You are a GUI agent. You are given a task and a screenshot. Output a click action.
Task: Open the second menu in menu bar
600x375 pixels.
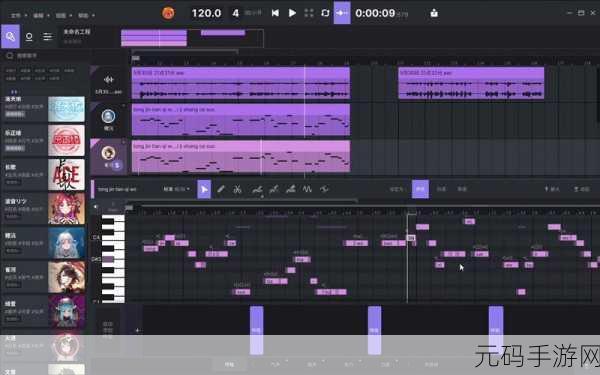[x=41, y=16]
